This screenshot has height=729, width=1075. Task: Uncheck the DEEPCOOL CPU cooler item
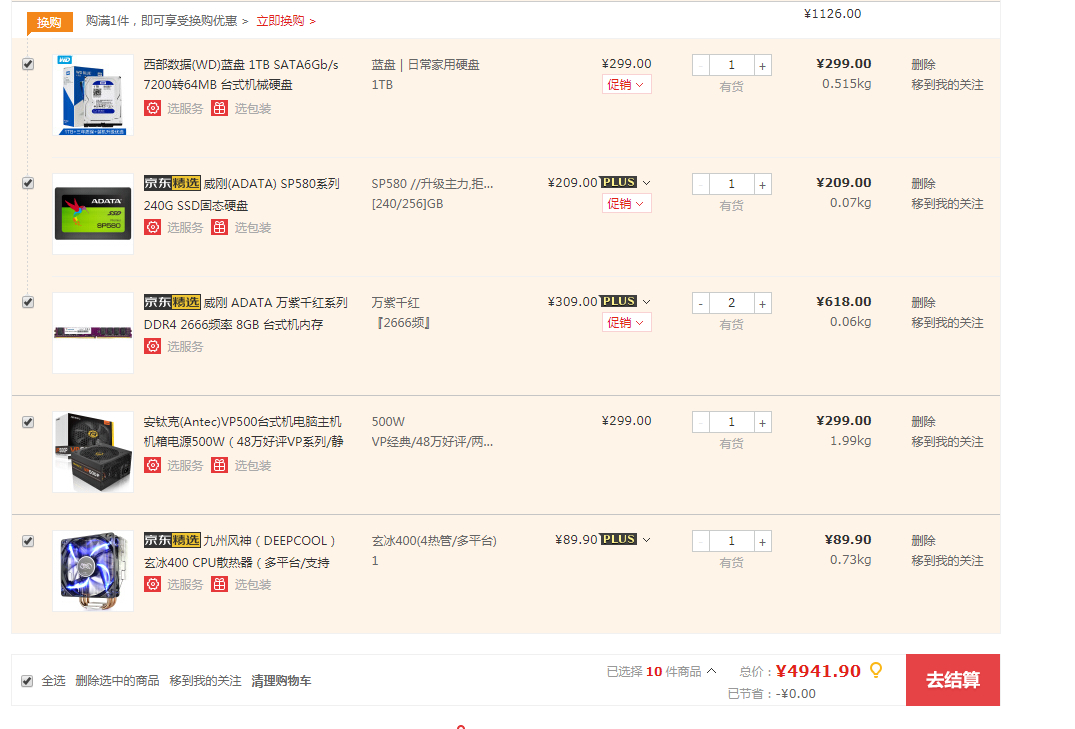click(28, 541)
